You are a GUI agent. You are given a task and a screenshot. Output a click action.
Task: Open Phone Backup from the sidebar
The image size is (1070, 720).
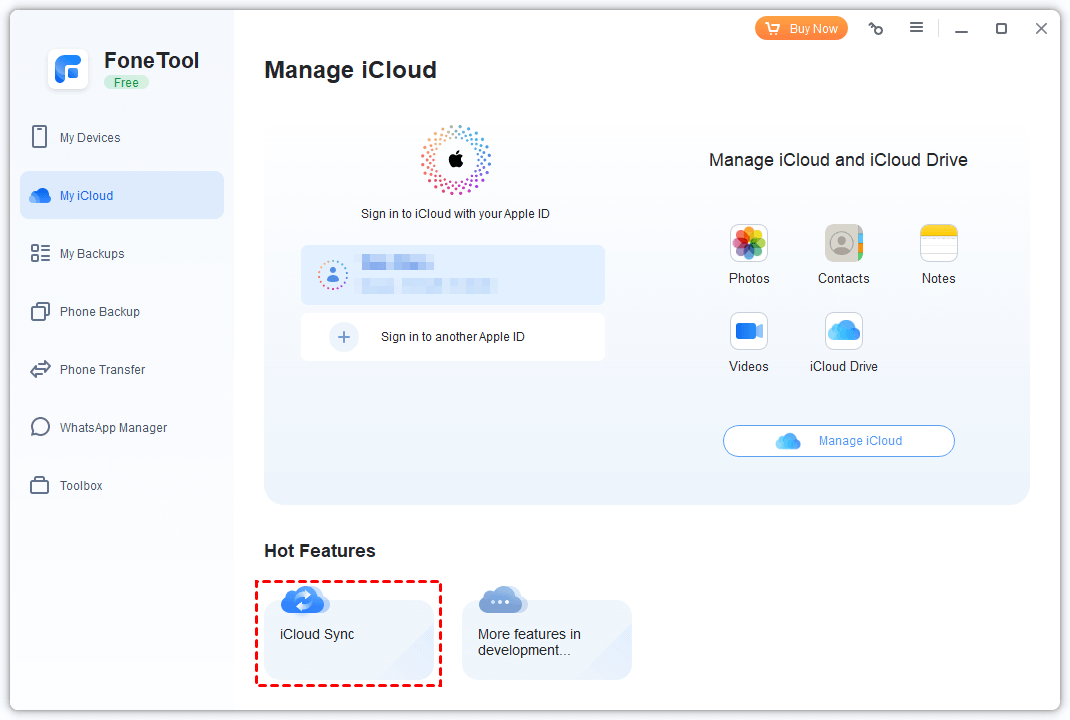point(40,311)
